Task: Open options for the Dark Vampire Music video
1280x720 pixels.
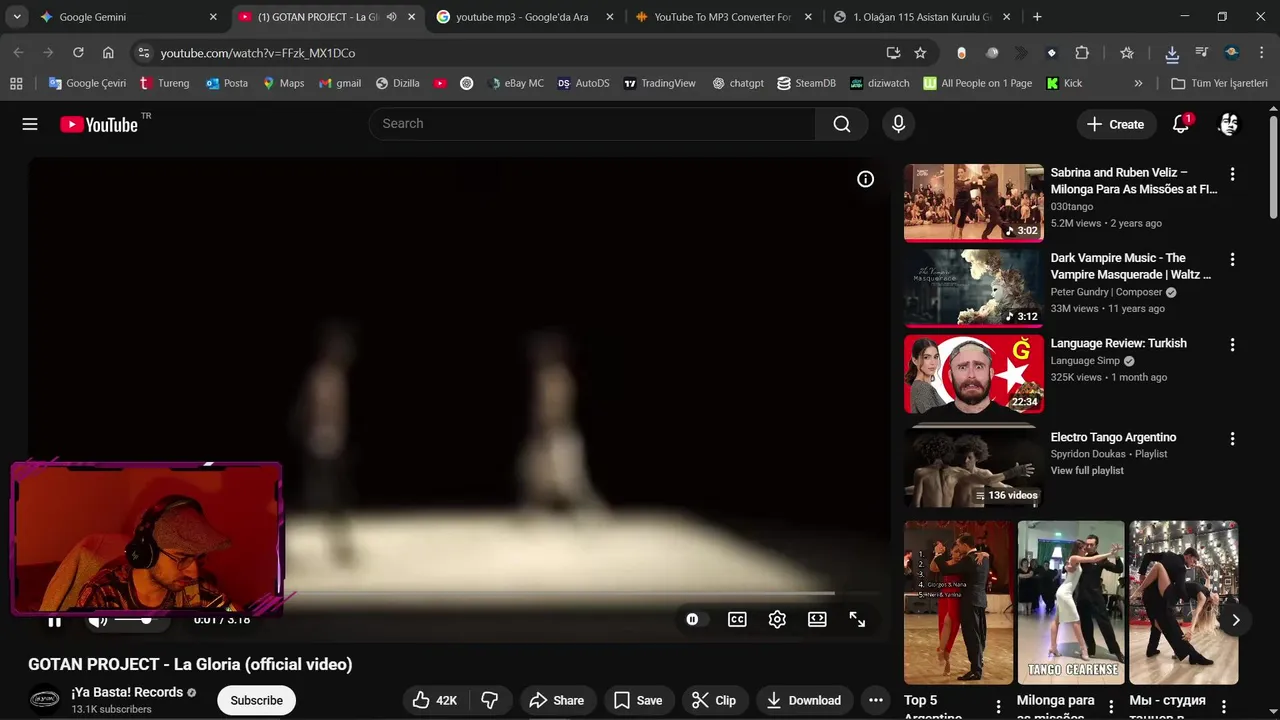Action: [x=1232, y=259]
